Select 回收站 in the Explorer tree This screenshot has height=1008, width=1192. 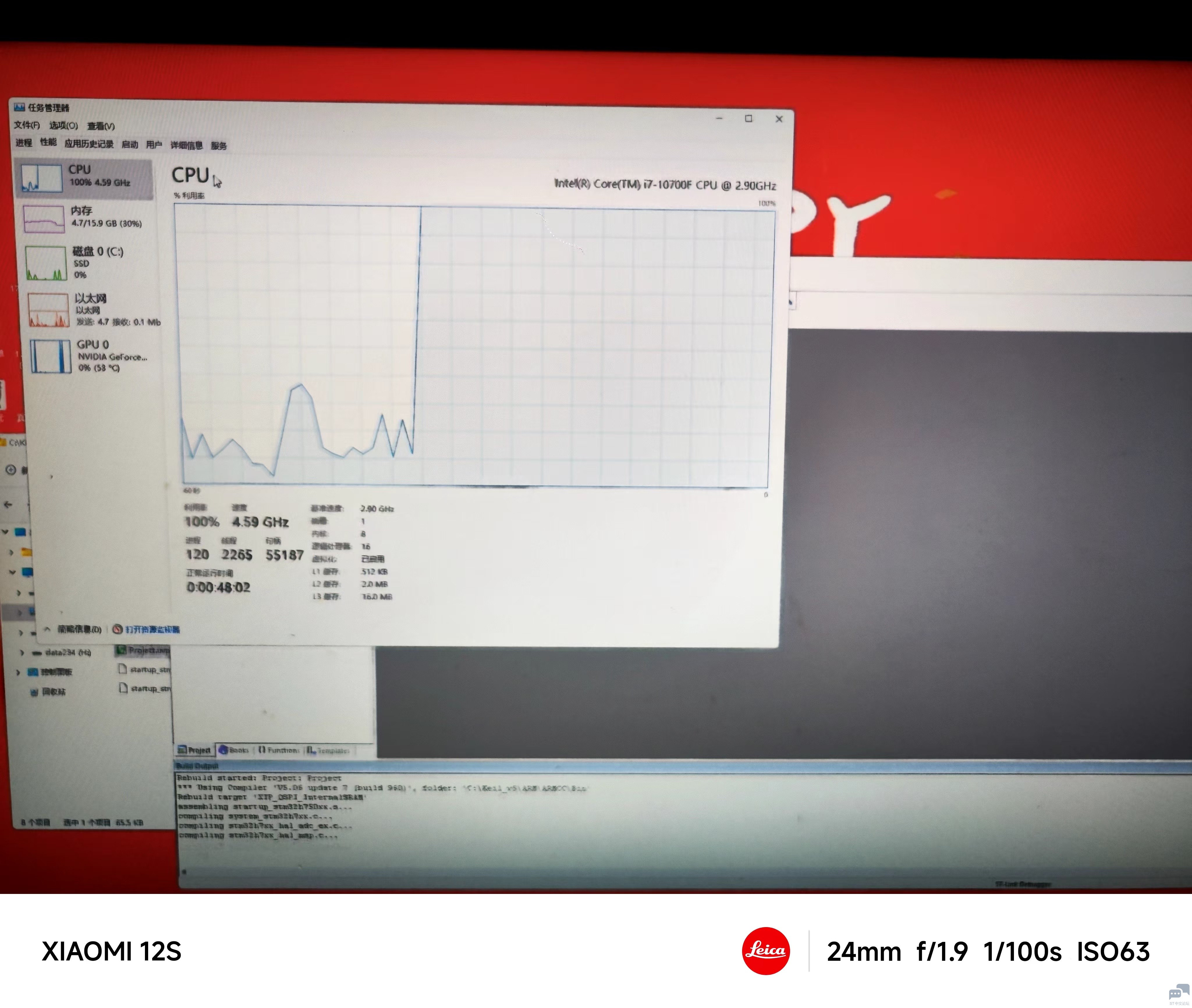click(x=54, y=692)
